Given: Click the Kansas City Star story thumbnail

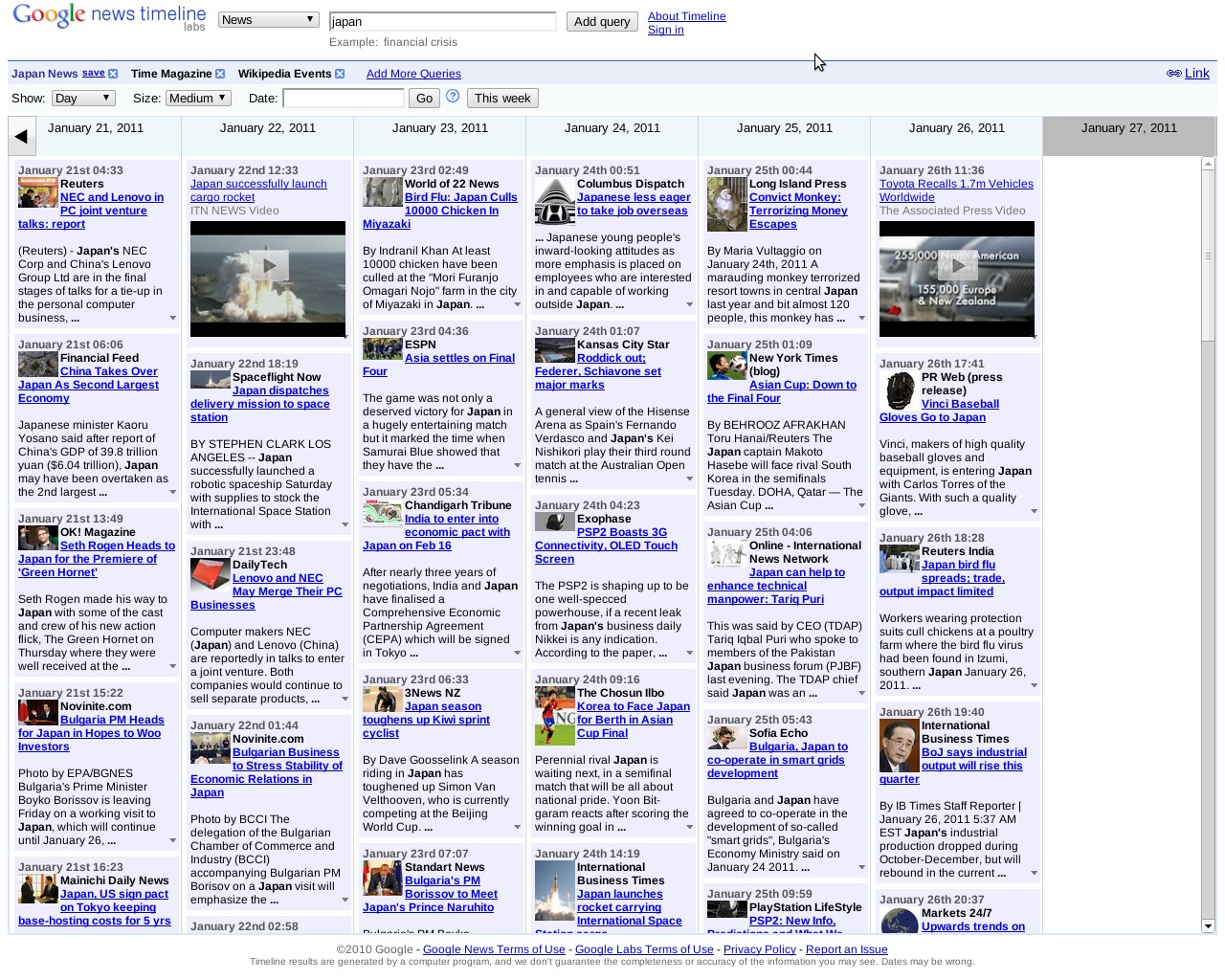Looking at the screenshot, I should [554, 349].
